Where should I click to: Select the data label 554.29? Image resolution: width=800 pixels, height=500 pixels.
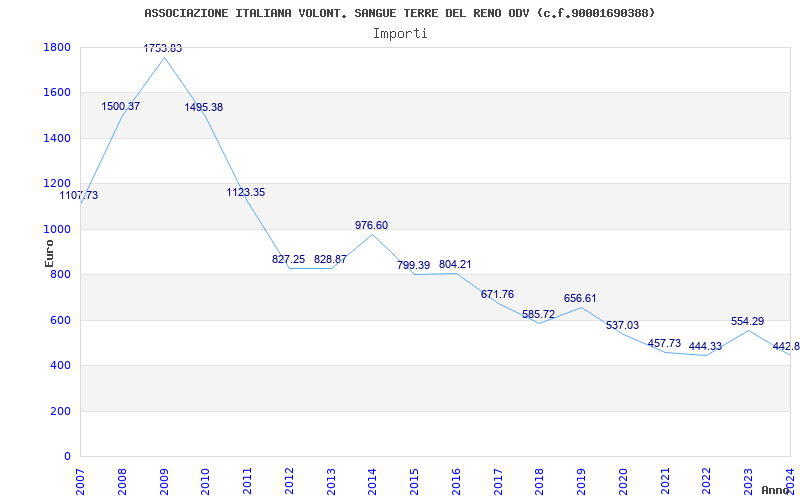click(x=747, y=322)
